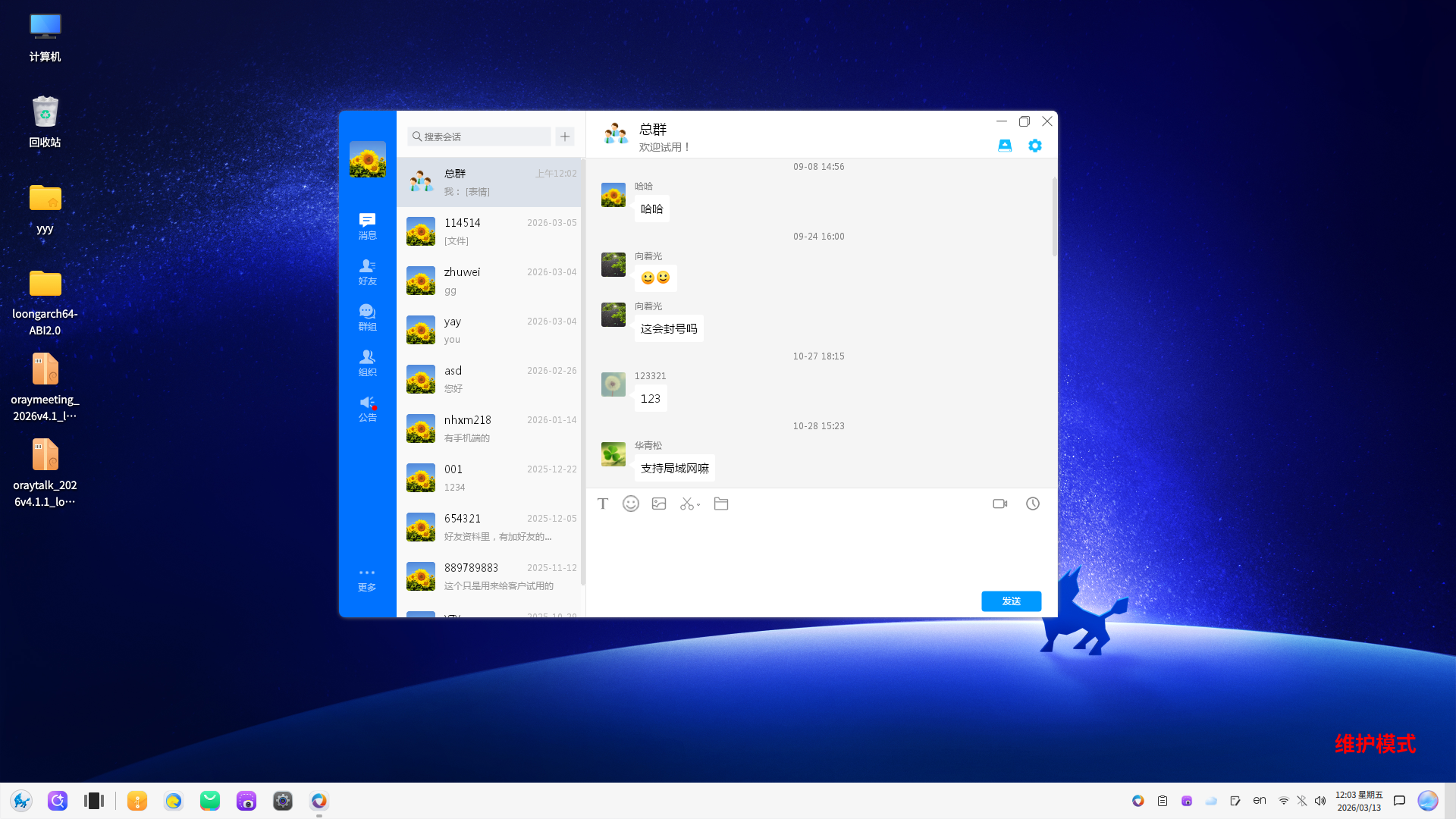Screen dimensions: 1456x819
Task: Select the text formatting tool in chat toolbar
Action: click(x=603, y=503)
